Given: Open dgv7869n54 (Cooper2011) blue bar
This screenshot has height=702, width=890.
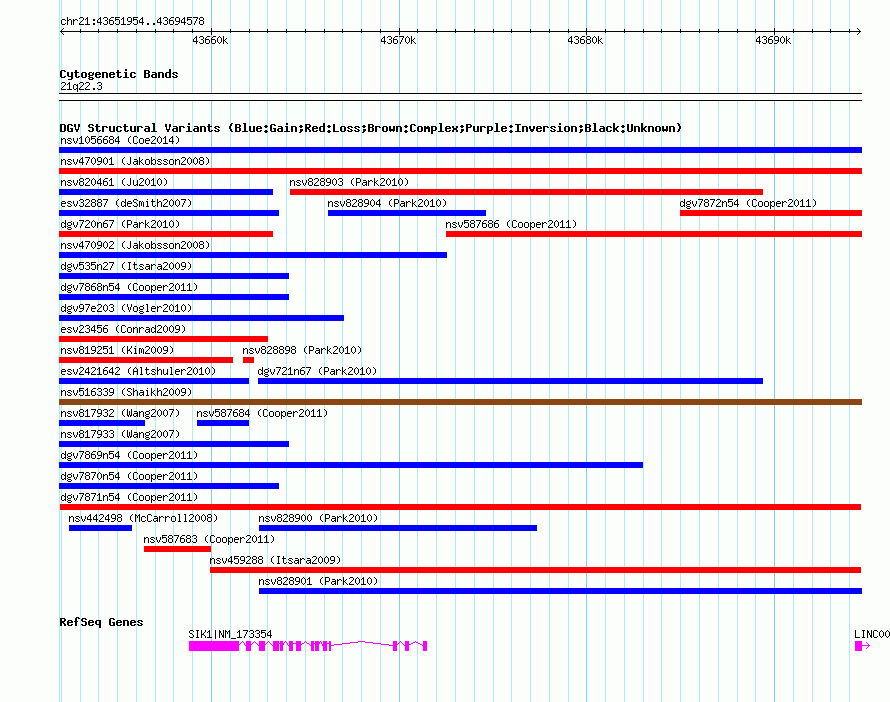Looking at the screenshot, I should tap(351, 465).
